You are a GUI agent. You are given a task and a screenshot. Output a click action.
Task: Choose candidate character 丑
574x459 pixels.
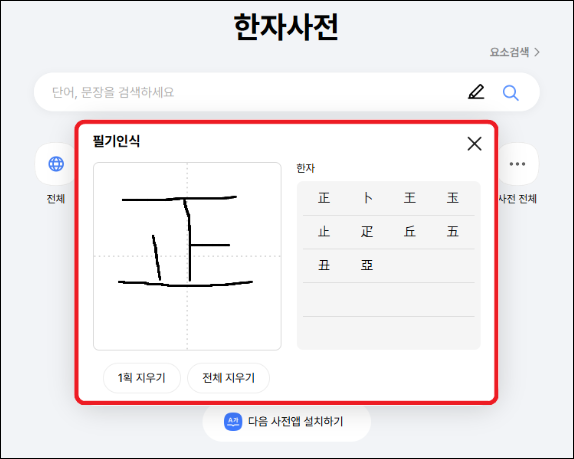(324, 265)
